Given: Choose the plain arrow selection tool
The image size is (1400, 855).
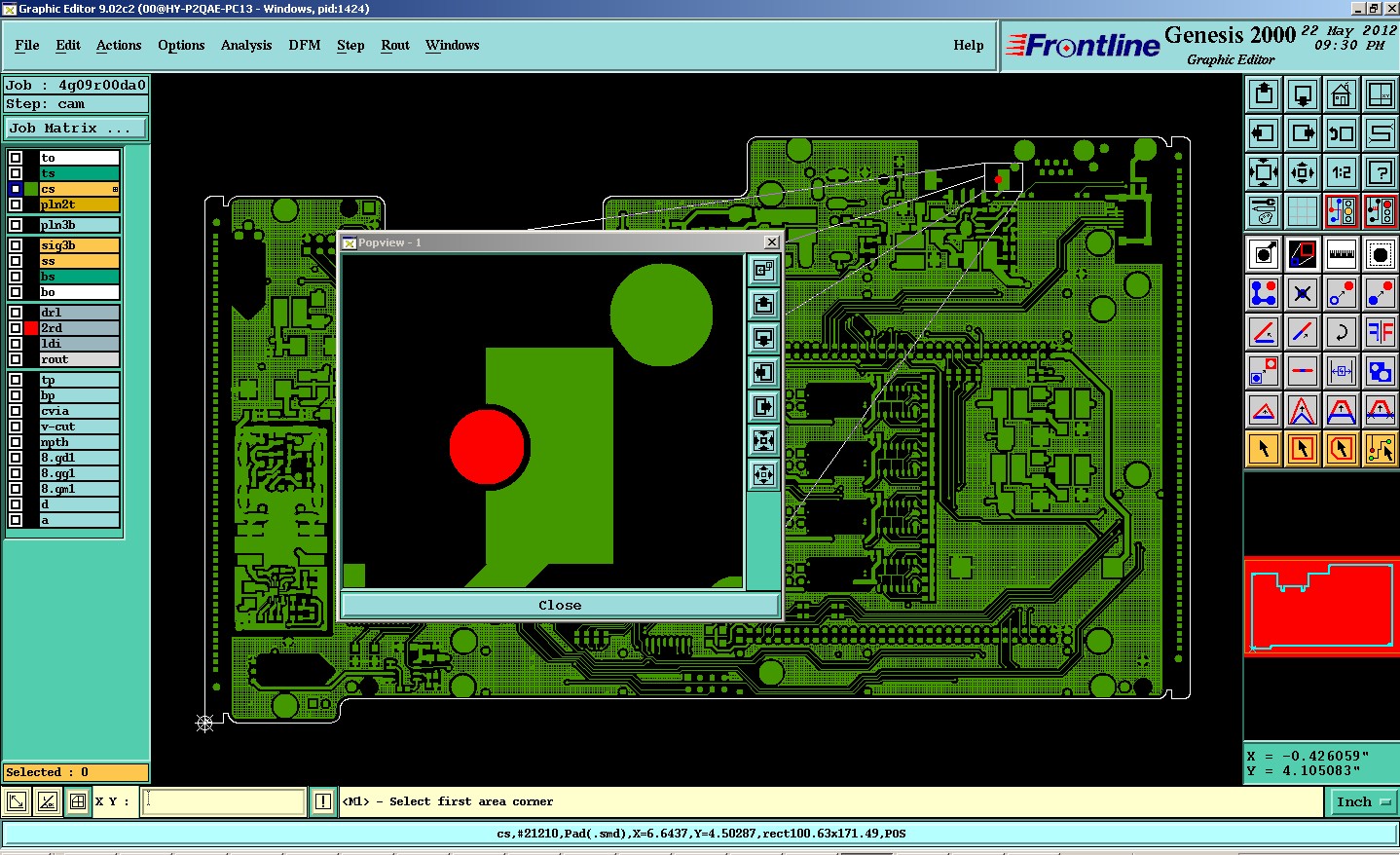Looking at the screenshot, I should [1264, 449].
